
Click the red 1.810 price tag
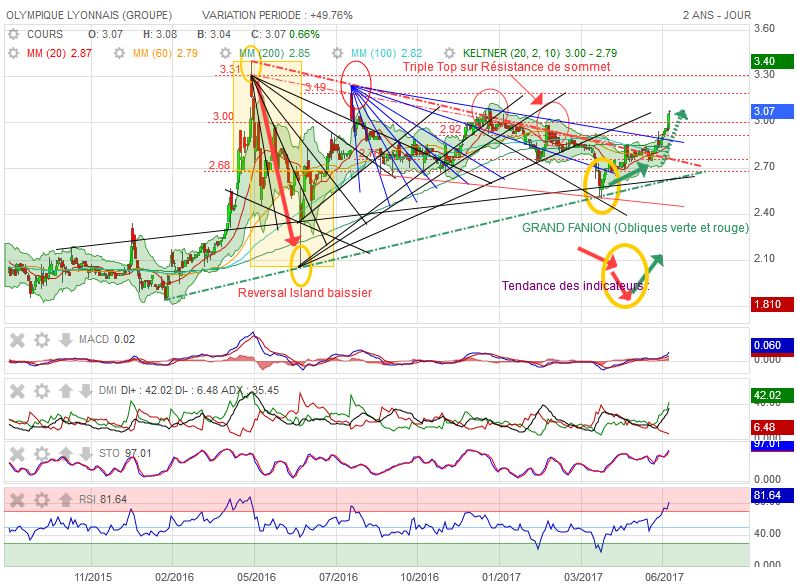pos(772,304)
